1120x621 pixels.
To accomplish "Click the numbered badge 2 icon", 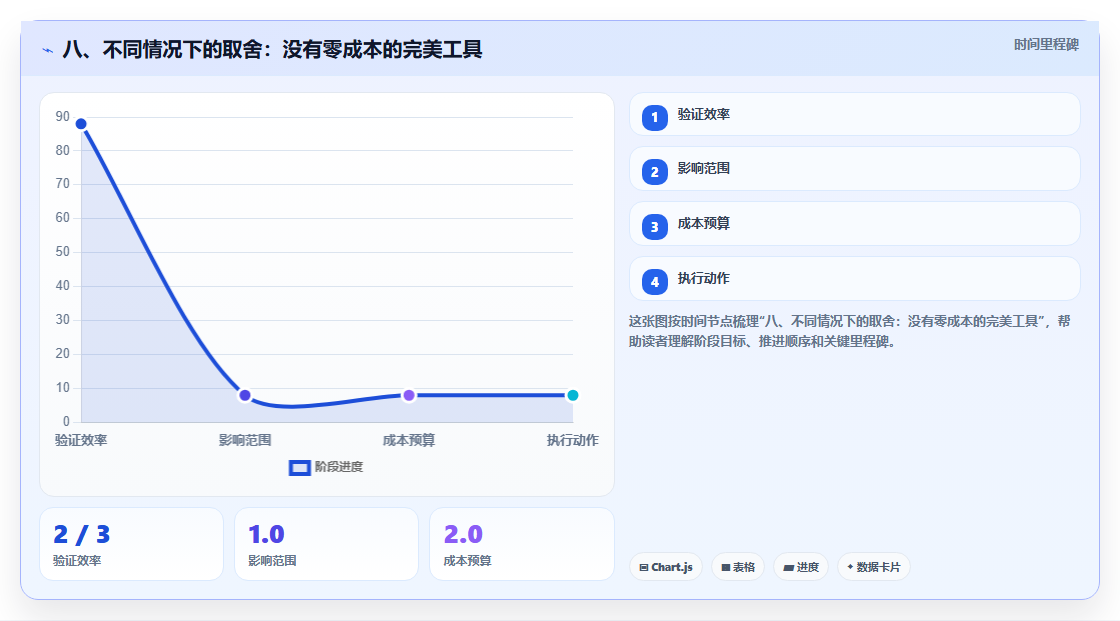I will click(654, 172).
